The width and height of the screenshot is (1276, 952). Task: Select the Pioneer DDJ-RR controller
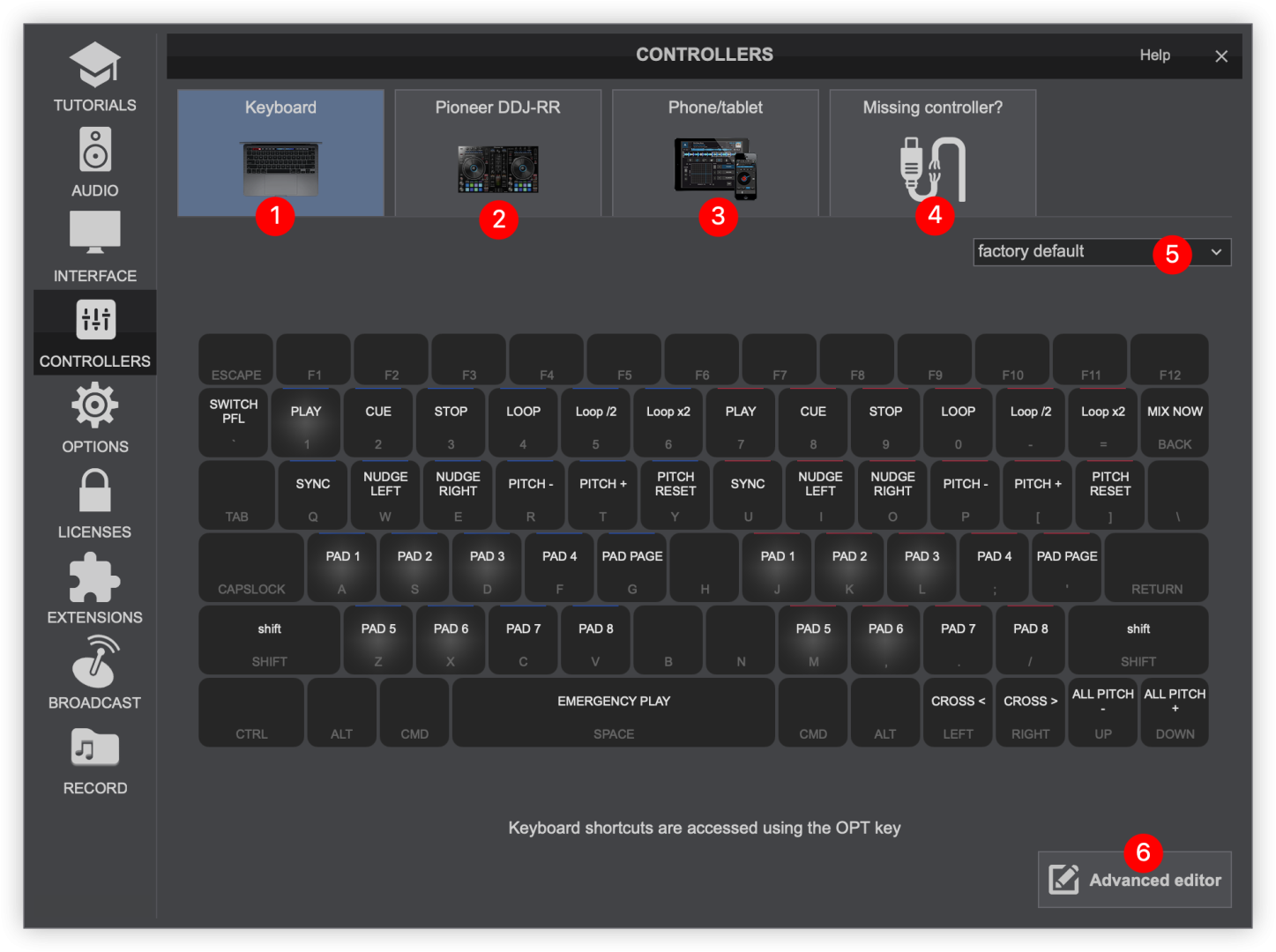coord(497,152)
